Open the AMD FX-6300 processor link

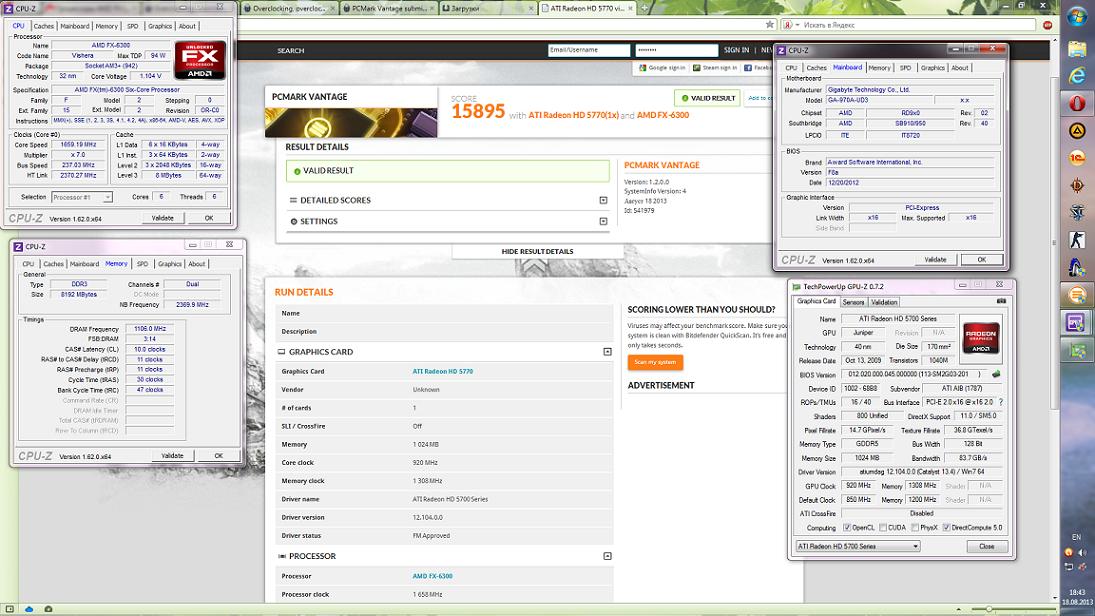(x=432, y=576)
